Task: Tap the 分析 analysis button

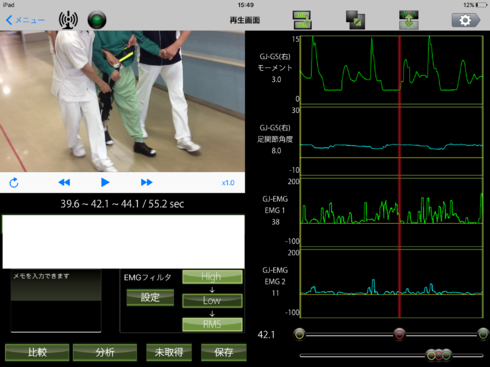Action: 105,352
